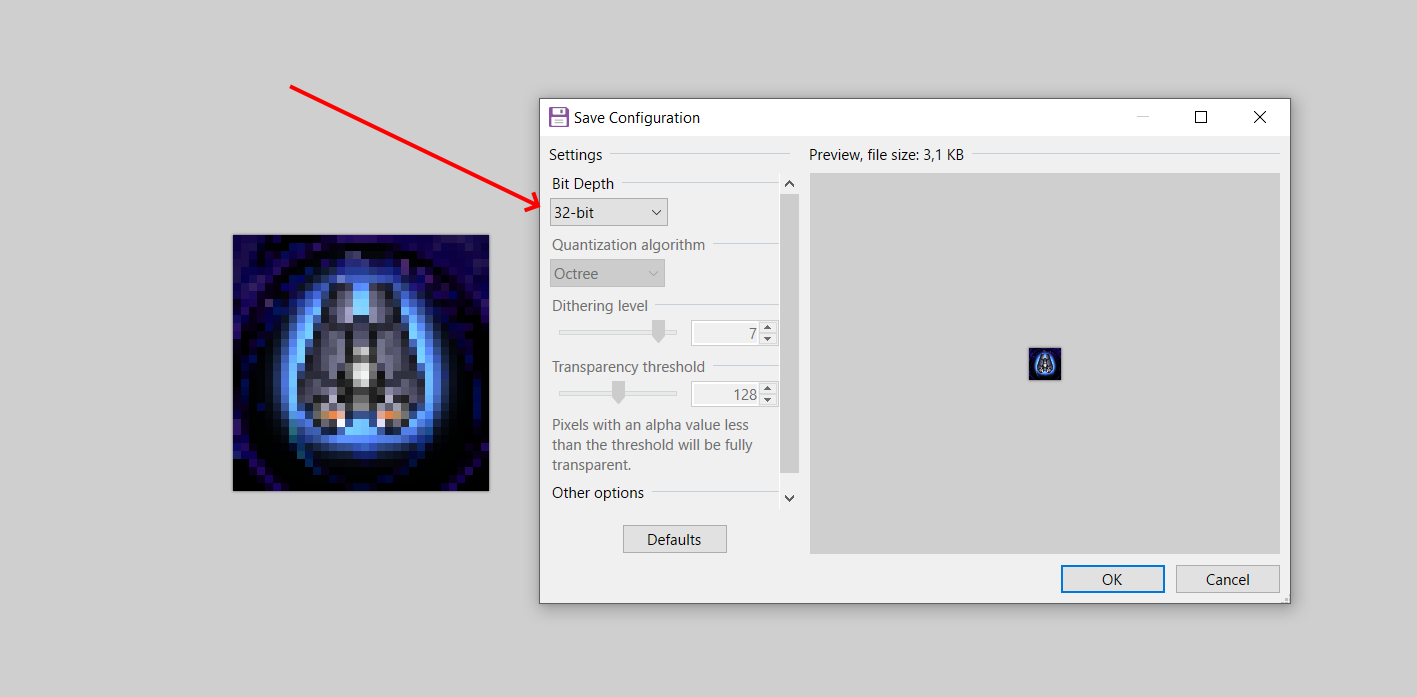
Task: Click the Dithering level label
Action: (x=600, y=305)
